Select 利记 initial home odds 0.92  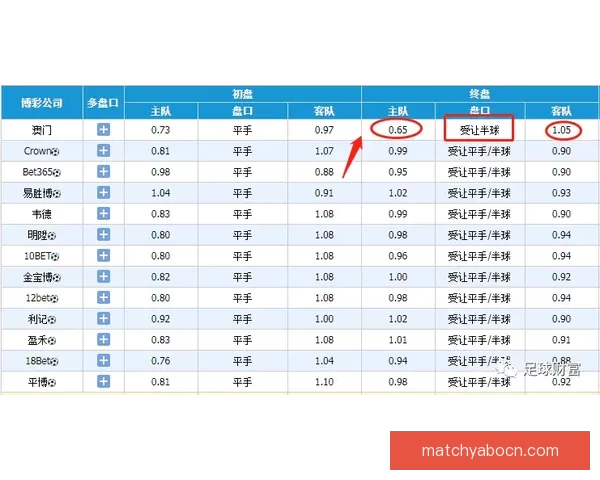pyautogui.click(x=161, y=319)
